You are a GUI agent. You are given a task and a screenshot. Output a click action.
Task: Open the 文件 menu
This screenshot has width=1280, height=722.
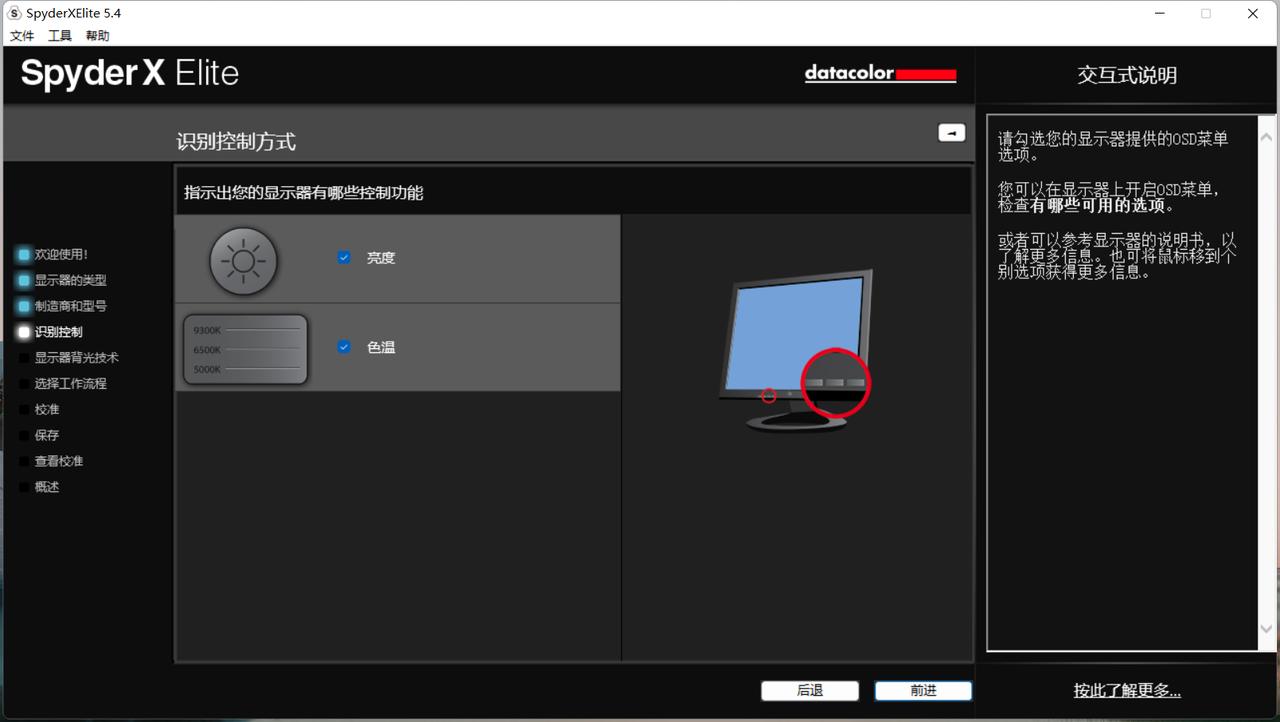22,36
